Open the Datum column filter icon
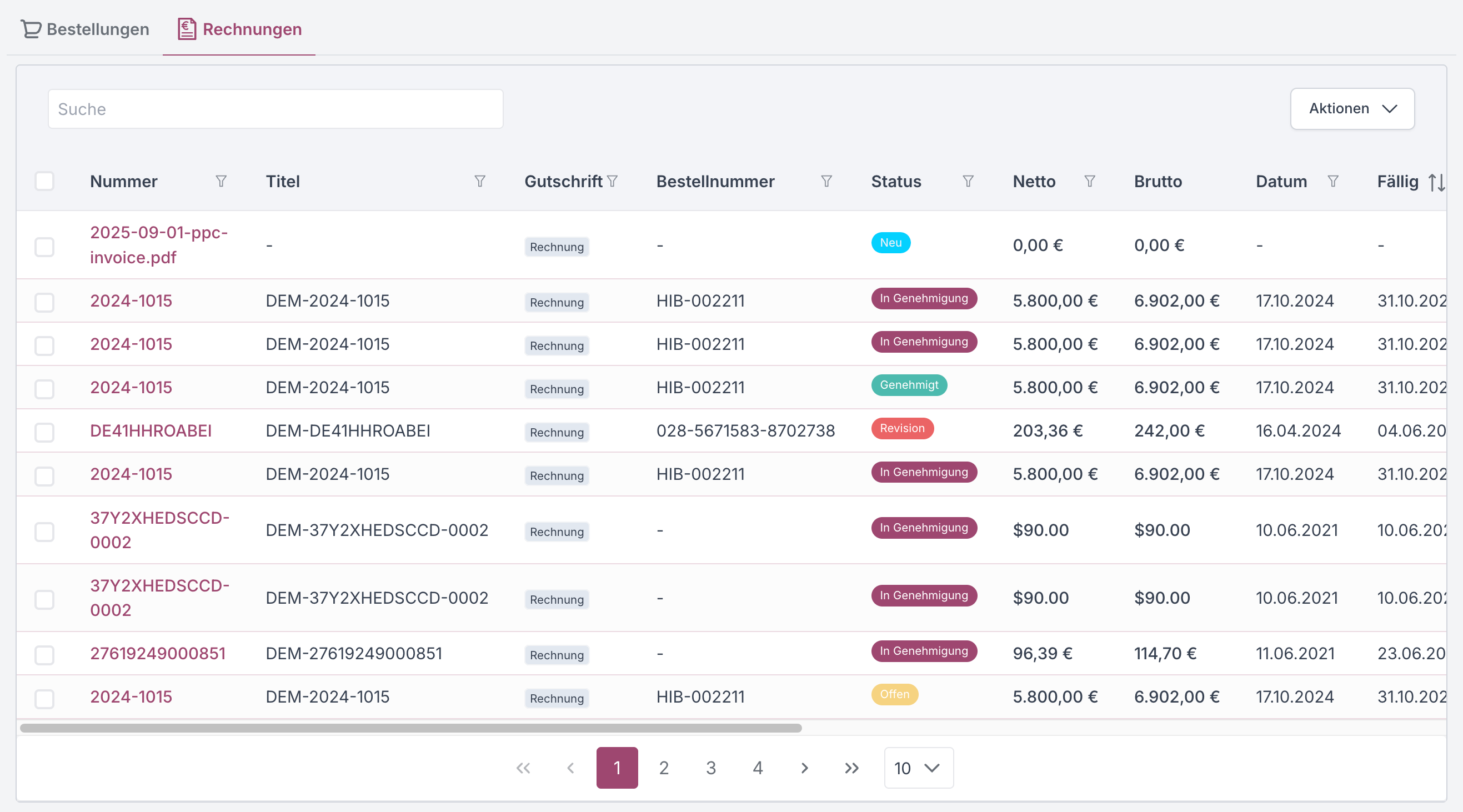Viewport: 1463px width, 812px height. coord(1333,181)
